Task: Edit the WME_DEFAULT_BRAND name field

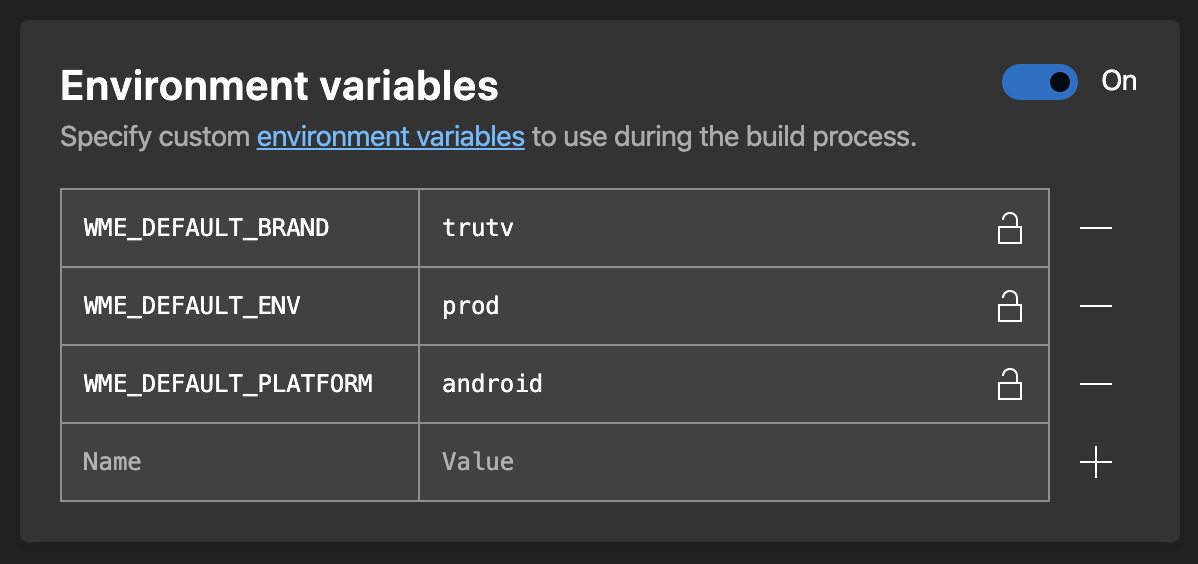Action: (x=239, y=228)
